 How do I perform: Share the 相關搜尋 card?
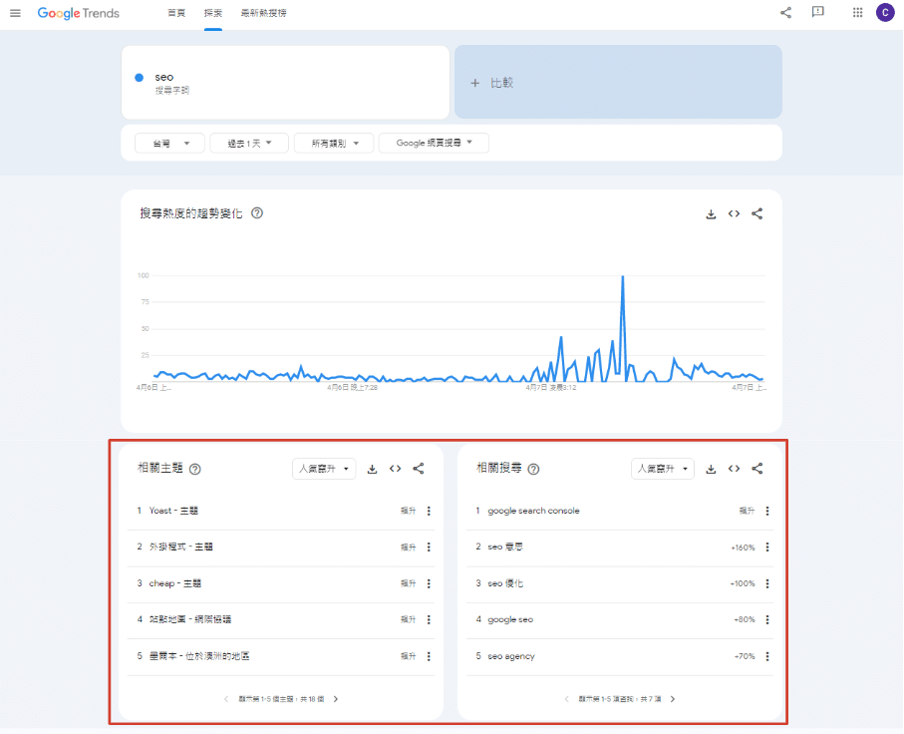tap(757, 469)
